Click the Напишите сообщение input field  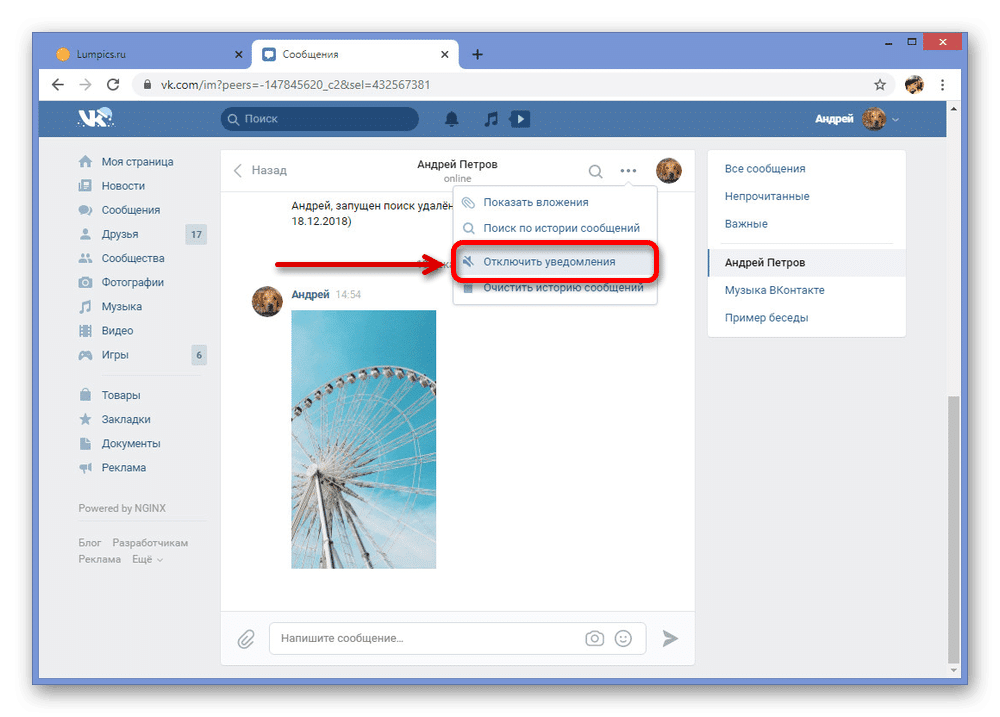(425, 638)
